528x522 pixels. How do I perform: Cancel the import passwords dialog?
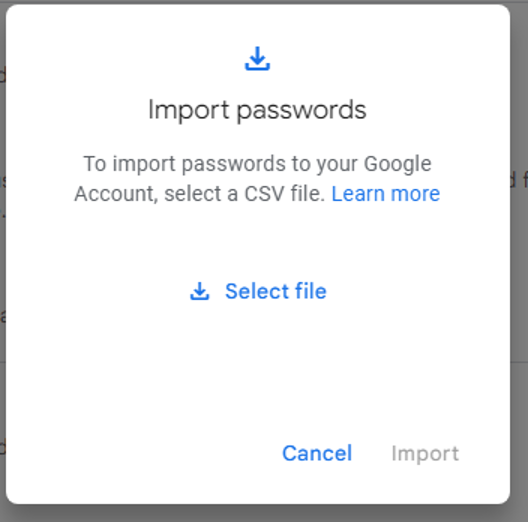point(317,453)
